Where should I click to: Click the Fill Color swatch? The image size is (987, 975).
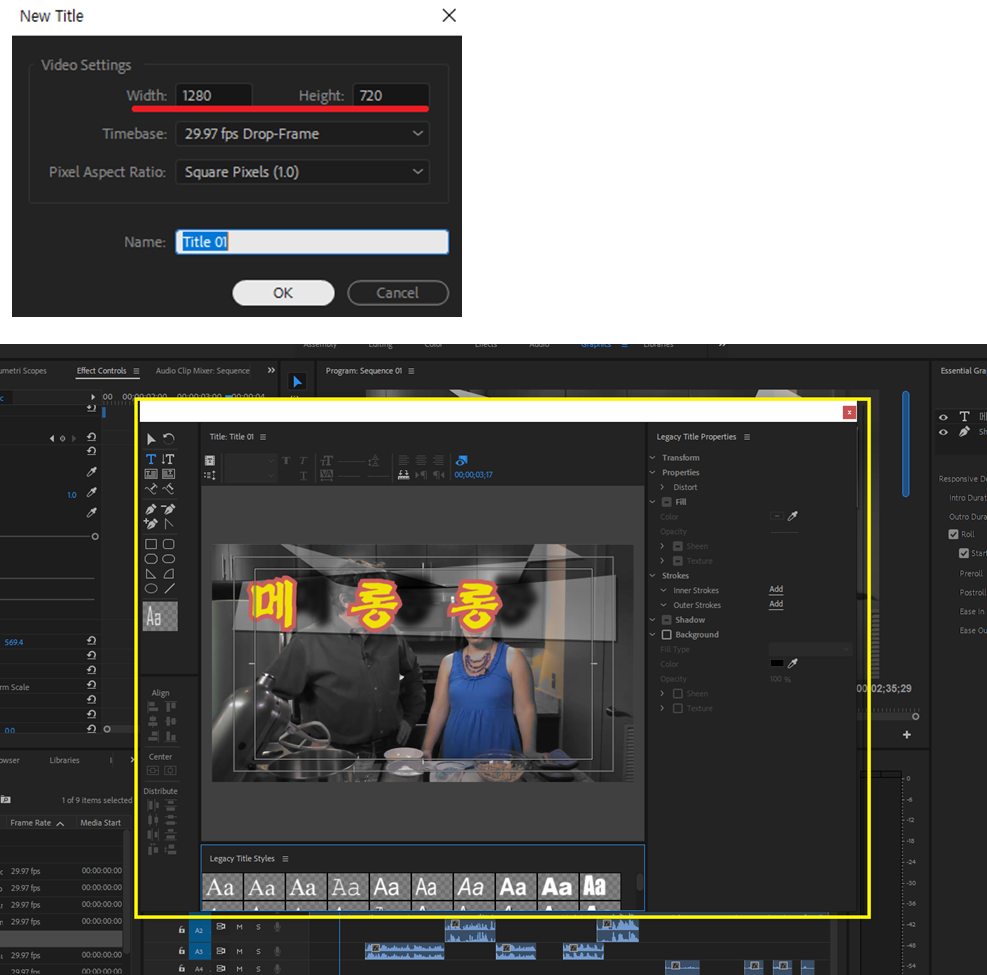click(x=777, y=516)
